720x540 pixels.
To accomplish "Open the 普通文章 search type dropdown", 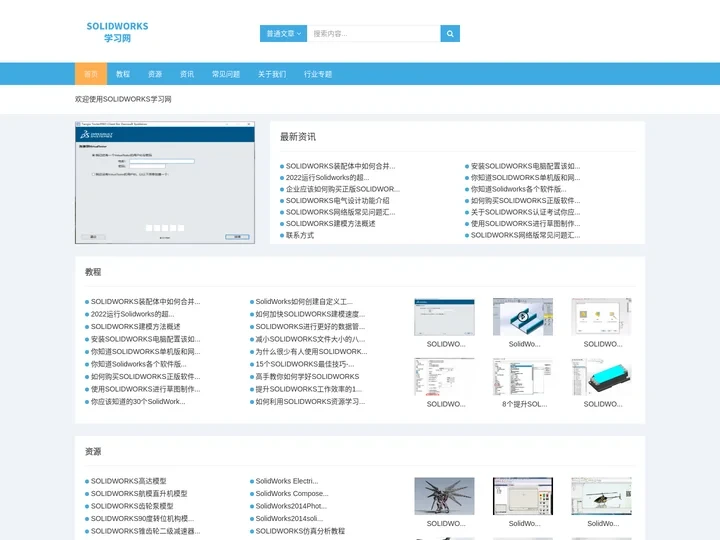I will [283, 34].
